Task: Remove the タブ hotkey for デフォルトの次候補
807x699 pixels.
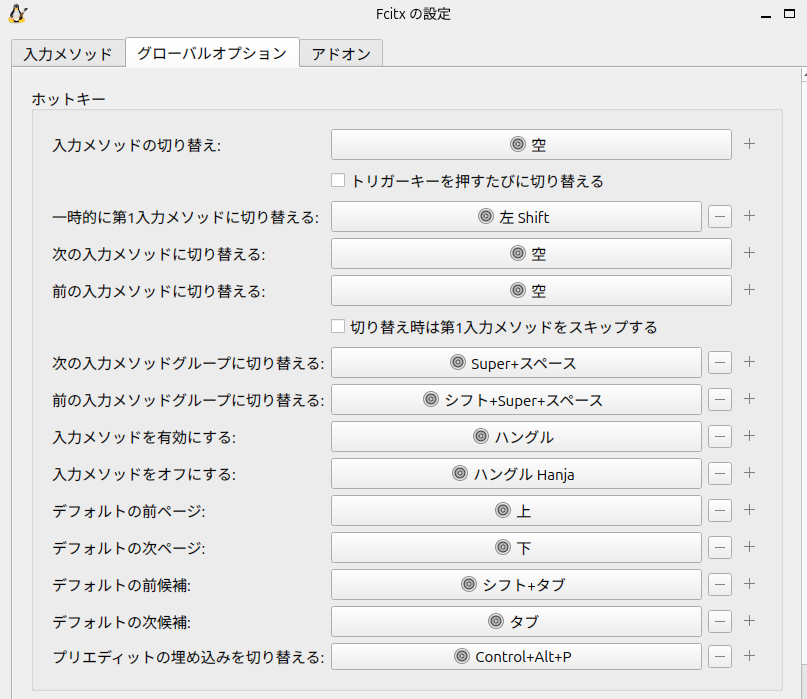Action: click(x=720, y=622)
